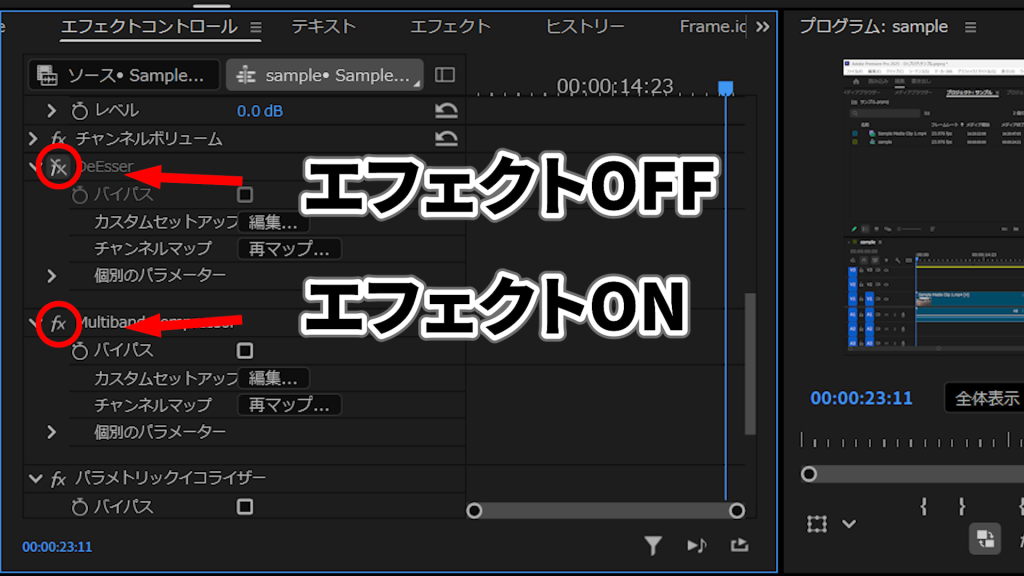The height and width of the screenshot is (576, 1024).
Task: Toggle the レベル stopwatch animation icon
Action: (80, 111)
